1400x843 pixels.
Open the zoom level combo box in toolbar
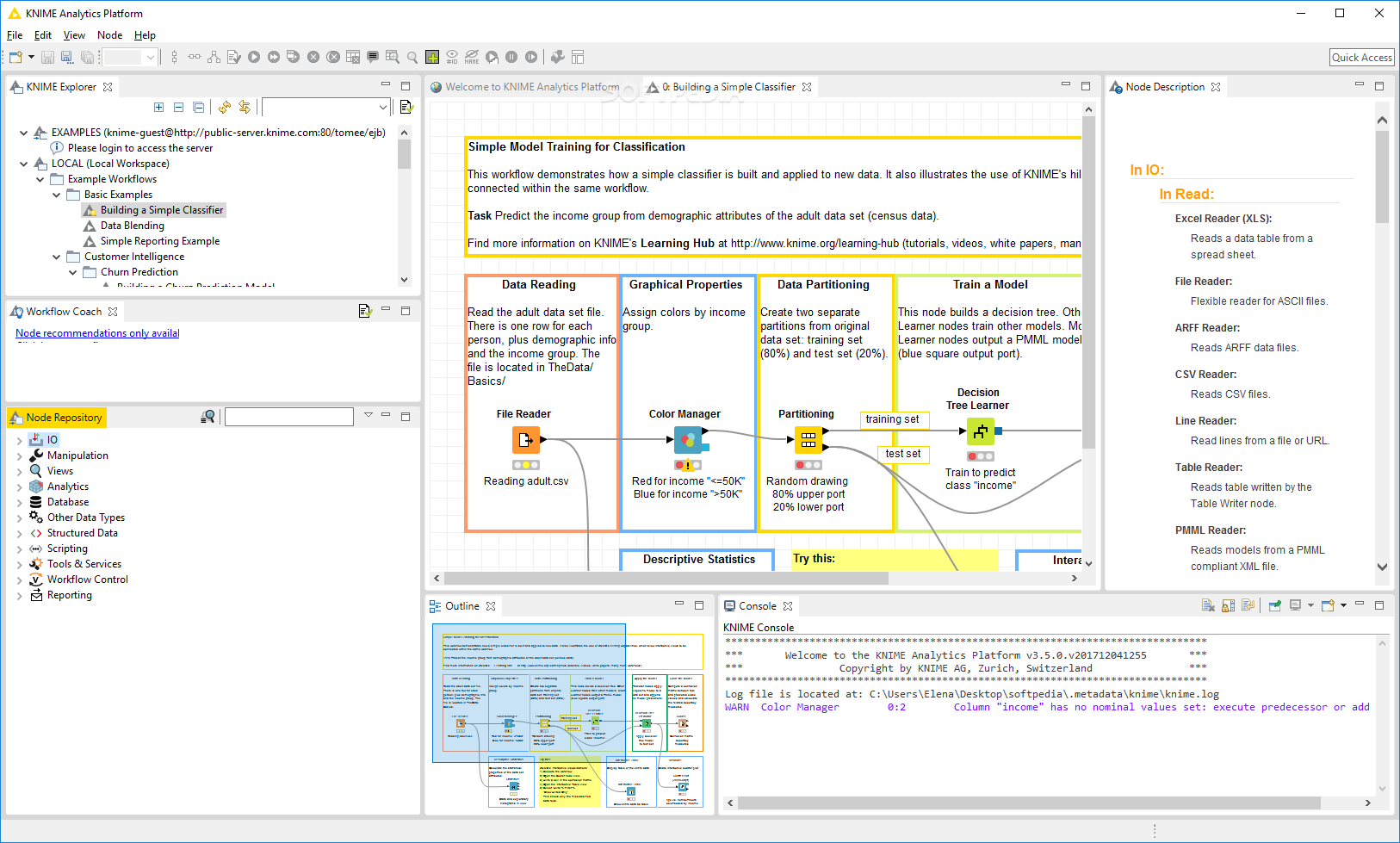[130, 57]
